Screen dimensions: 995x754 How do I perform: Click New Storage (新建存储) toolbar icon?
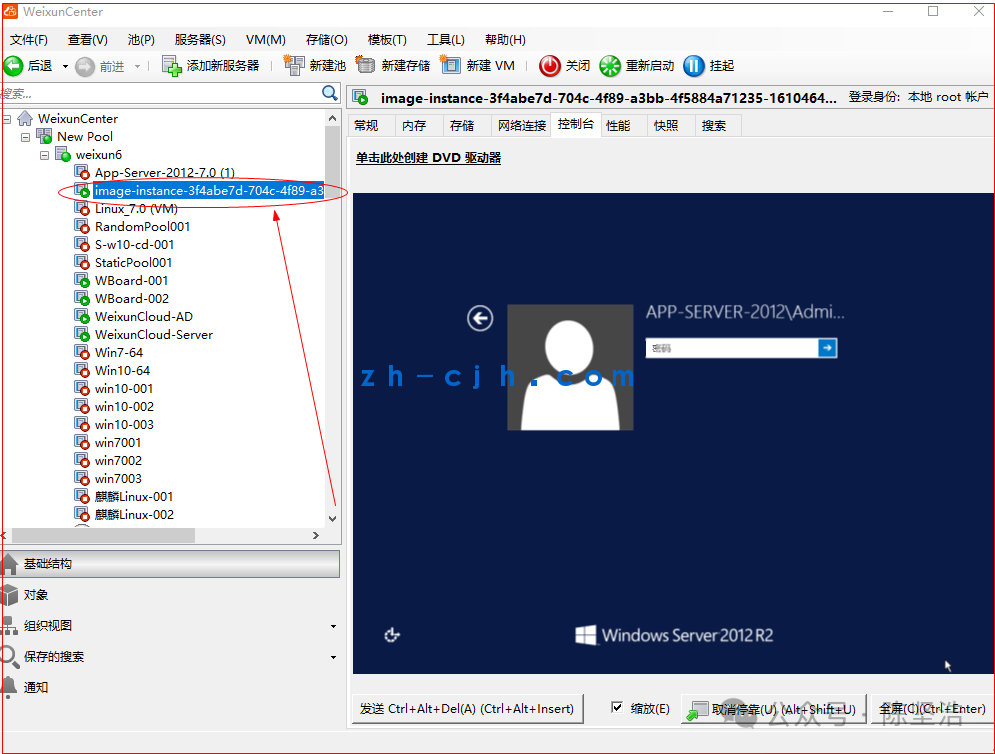point(366,65)
